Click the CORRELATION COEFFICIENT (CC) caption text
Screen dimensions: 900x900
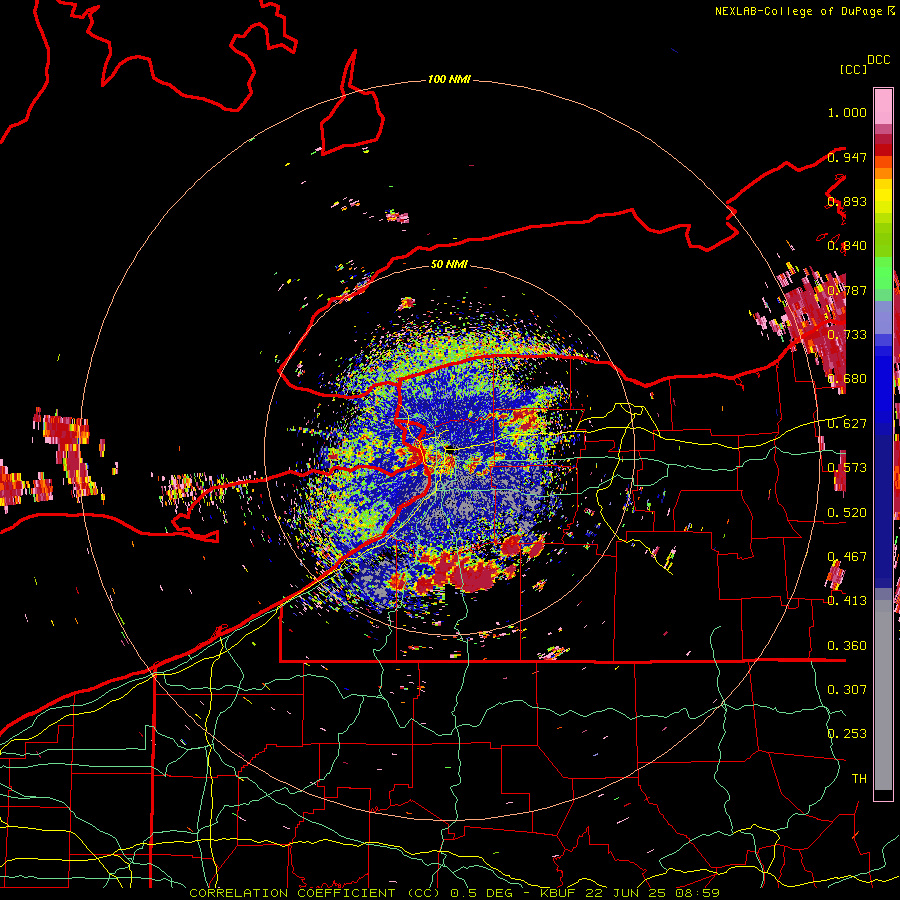[x=315, y=893]
